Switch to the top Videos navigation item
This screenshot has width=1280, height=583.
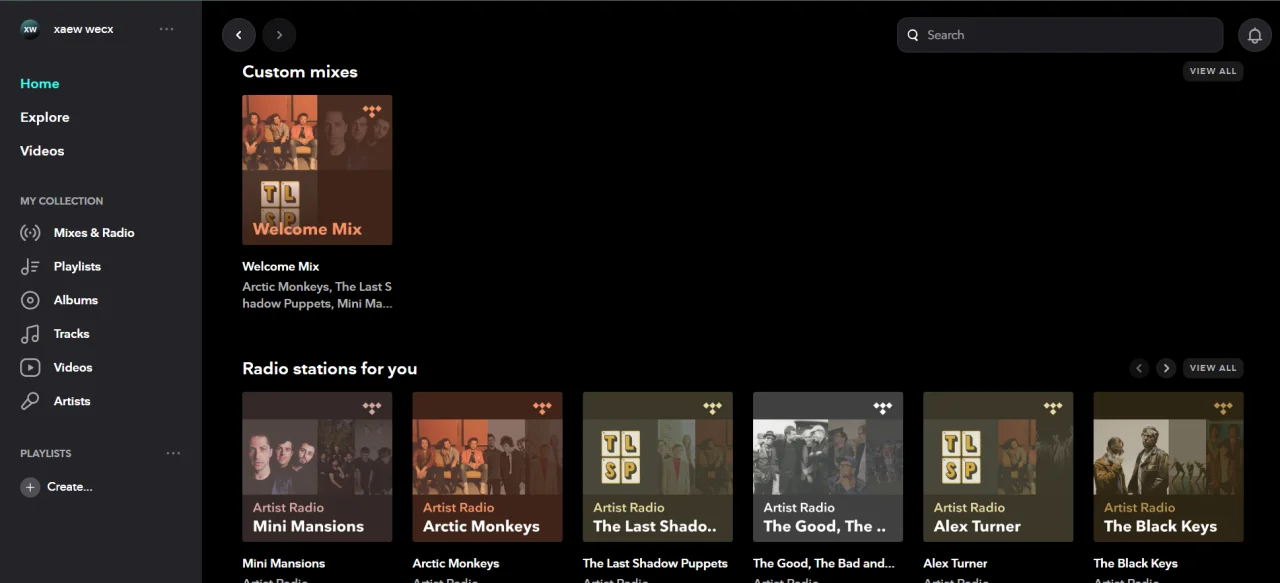[42, 151]
